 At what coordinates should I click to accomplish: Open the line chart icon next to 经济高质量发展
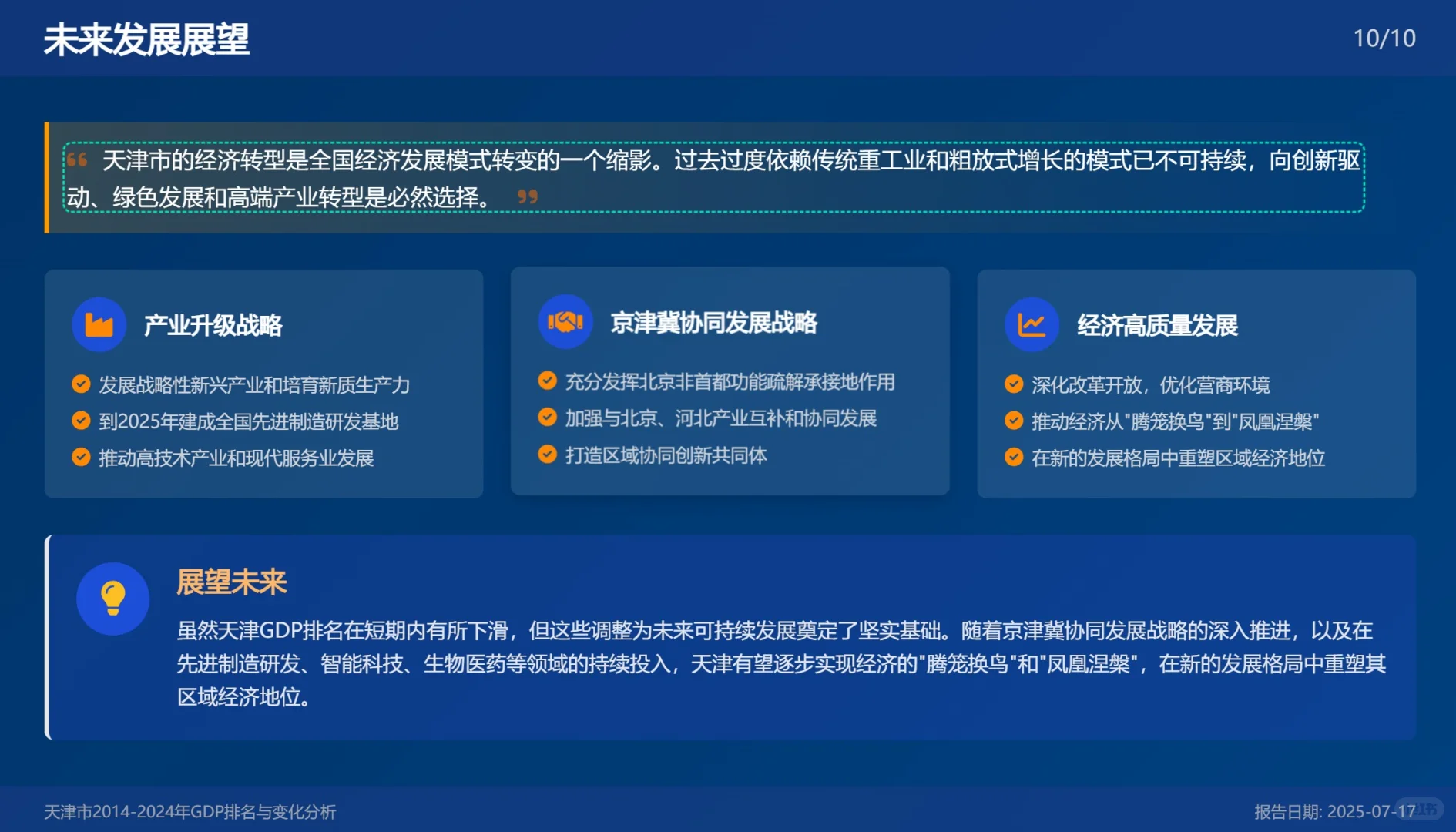tap(1031, 324)
